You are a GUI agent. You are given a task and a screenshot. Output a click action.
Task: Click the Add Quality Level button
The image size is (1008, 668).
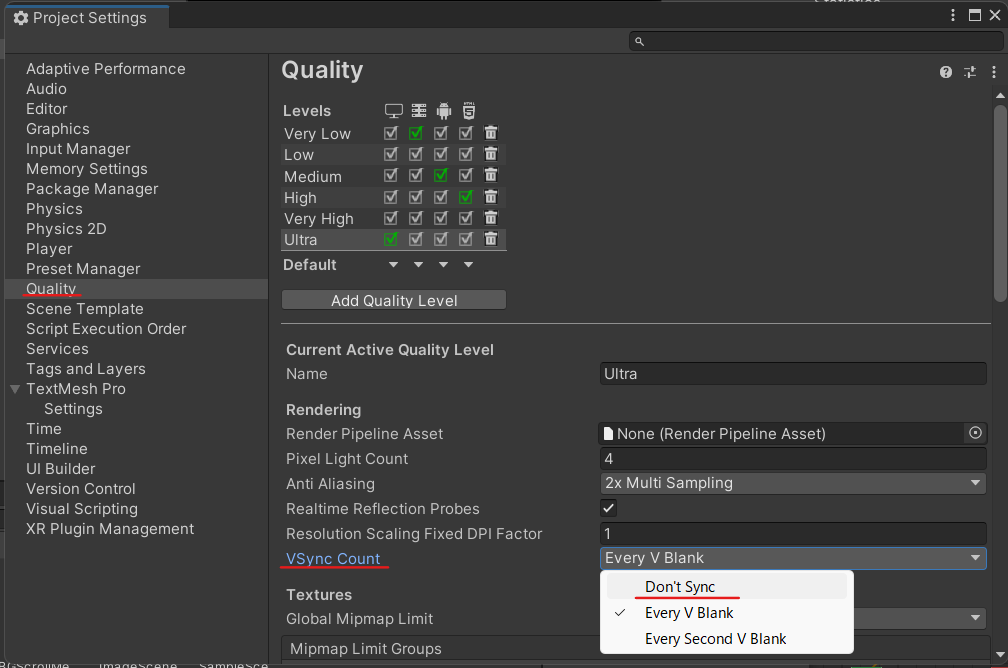(x=394, y=300)
